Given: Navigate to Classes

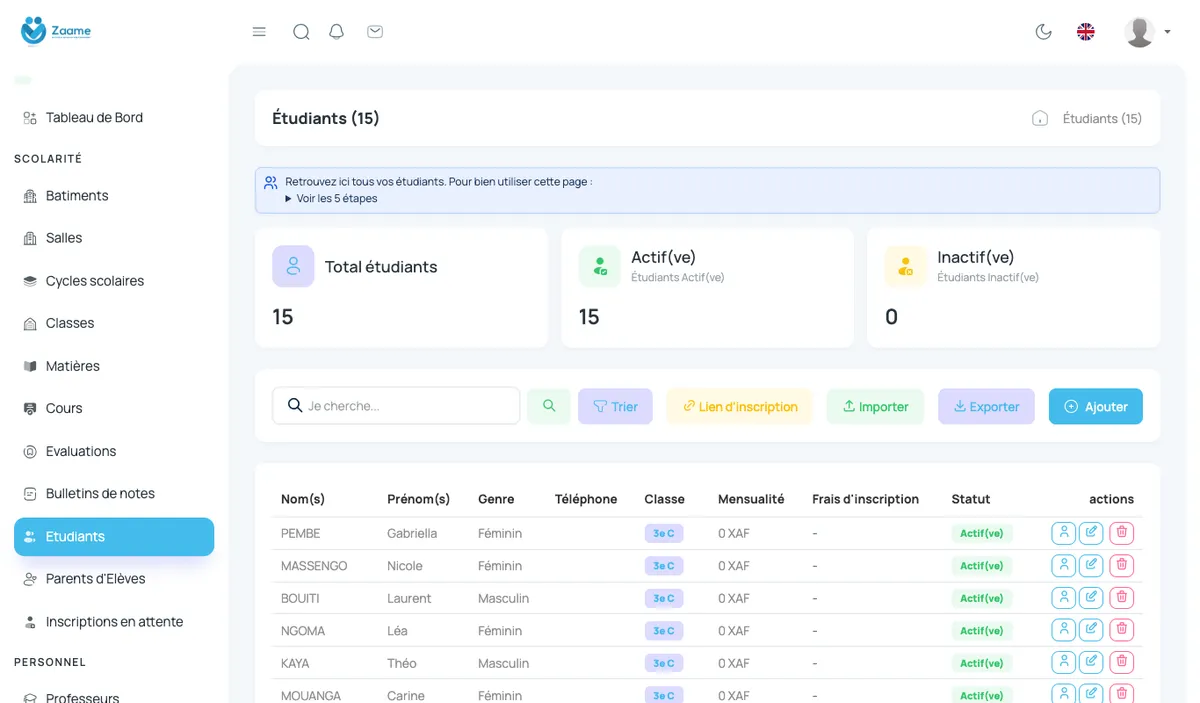Looking at the screenshot, I should click(x=114, y=323).
